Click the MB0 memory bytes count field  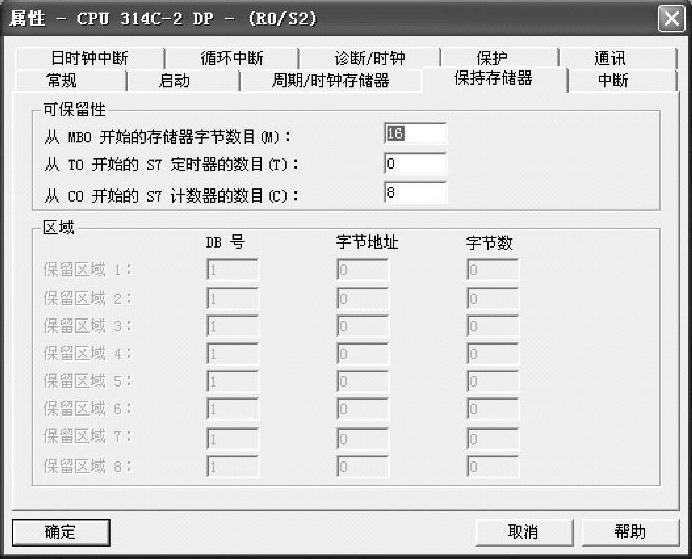[x=415, y=133]
